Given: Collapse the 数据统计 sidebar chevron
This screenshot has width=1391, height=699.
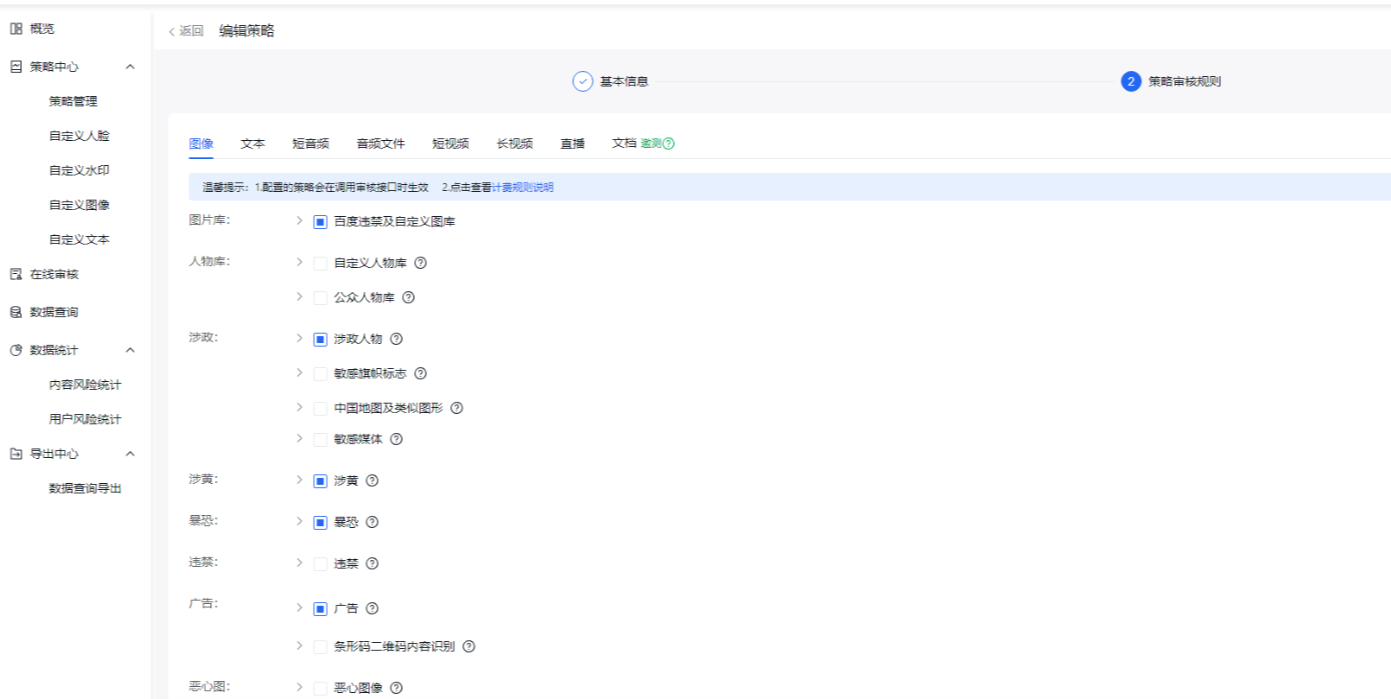Looking at the screenshot, I should [130, 350].
